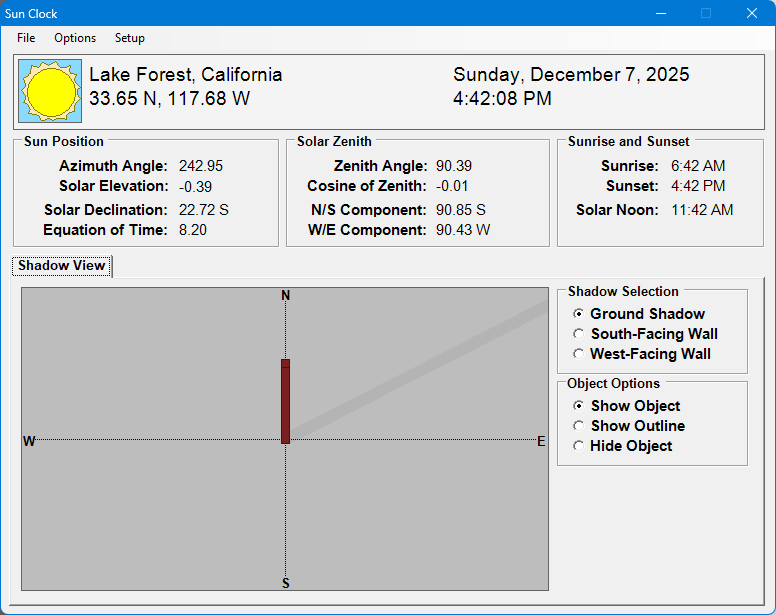Click the yellow sun icon
The image size is (776, 615).
click(50, 91)
